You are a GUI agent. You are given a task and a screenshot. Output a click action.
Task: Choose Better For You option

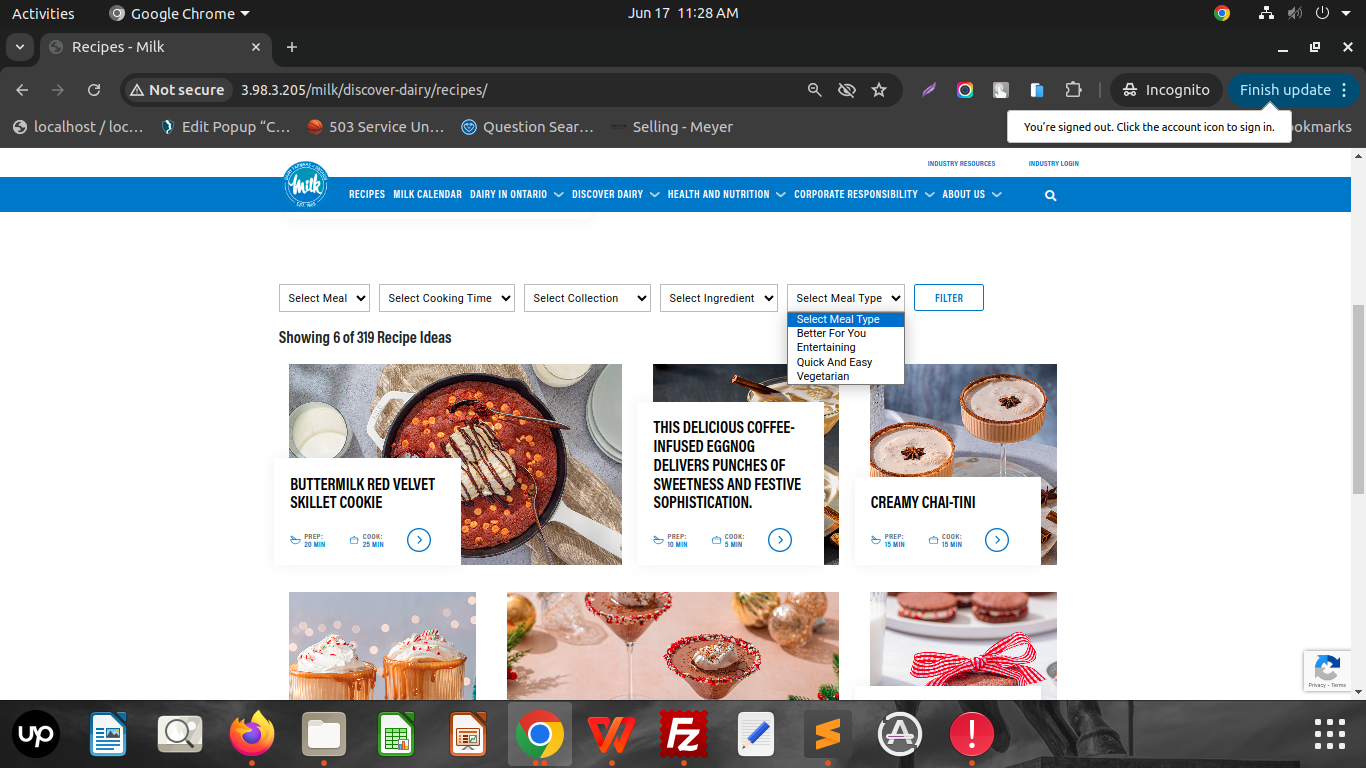[x=846, y=333]
